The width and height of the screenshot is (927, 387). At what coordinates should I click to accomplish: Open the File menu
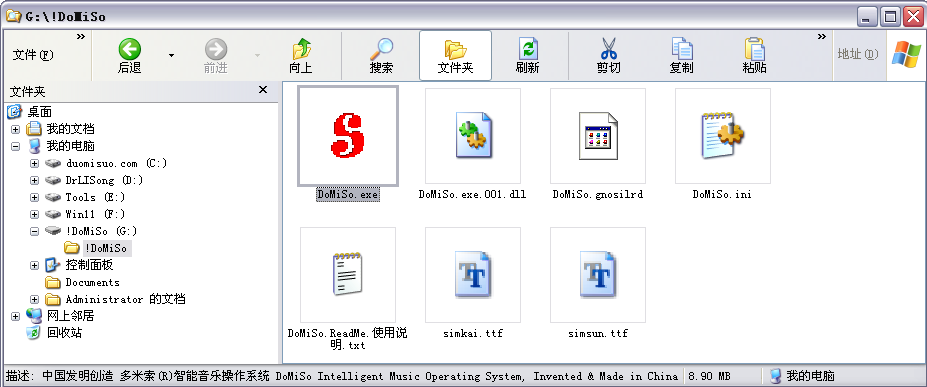(x=33, y=55)
